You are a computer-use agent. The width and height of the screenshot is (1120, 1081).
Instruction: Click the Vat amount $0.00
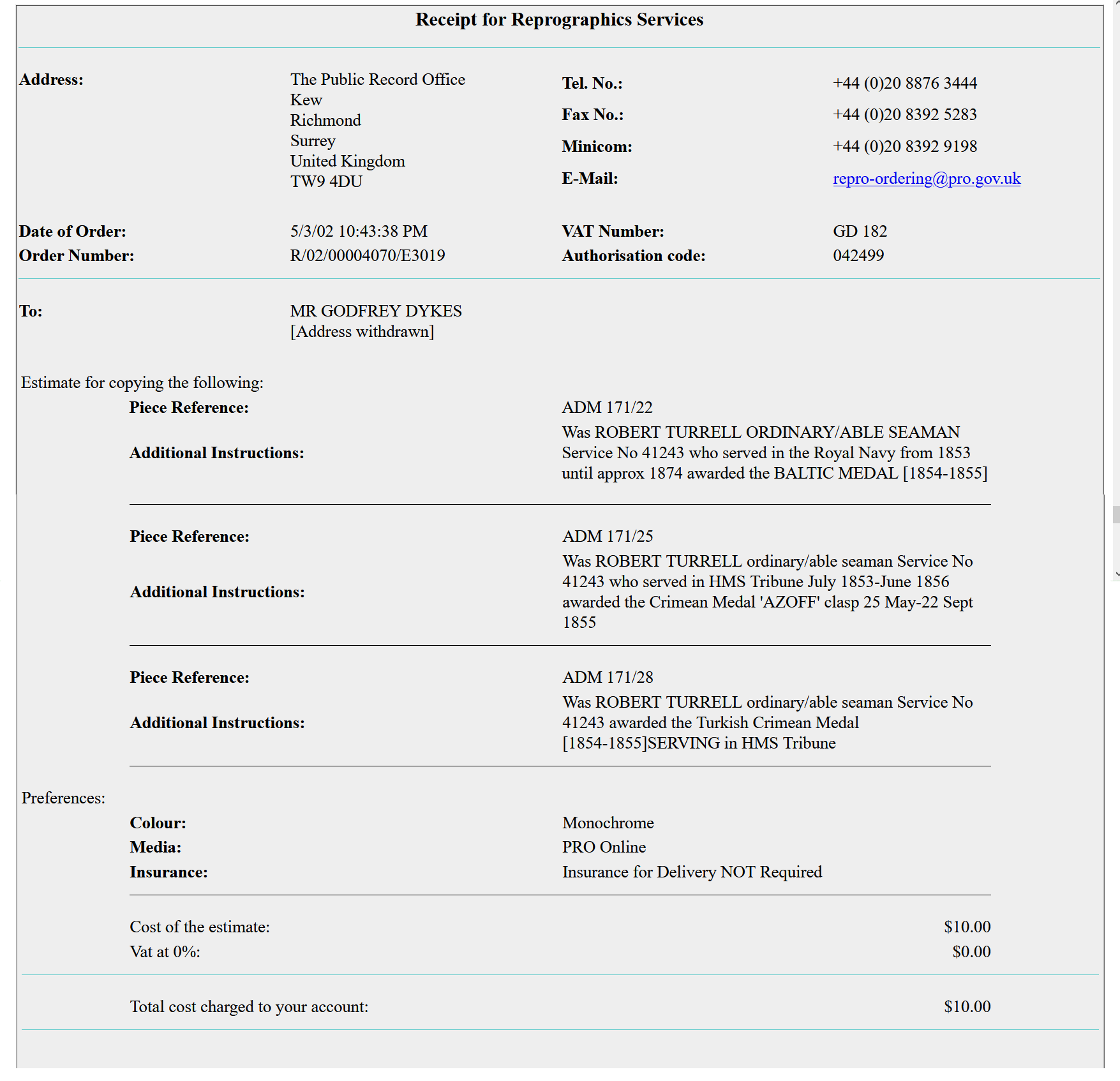pyautogui.click(x=971, y=952)
